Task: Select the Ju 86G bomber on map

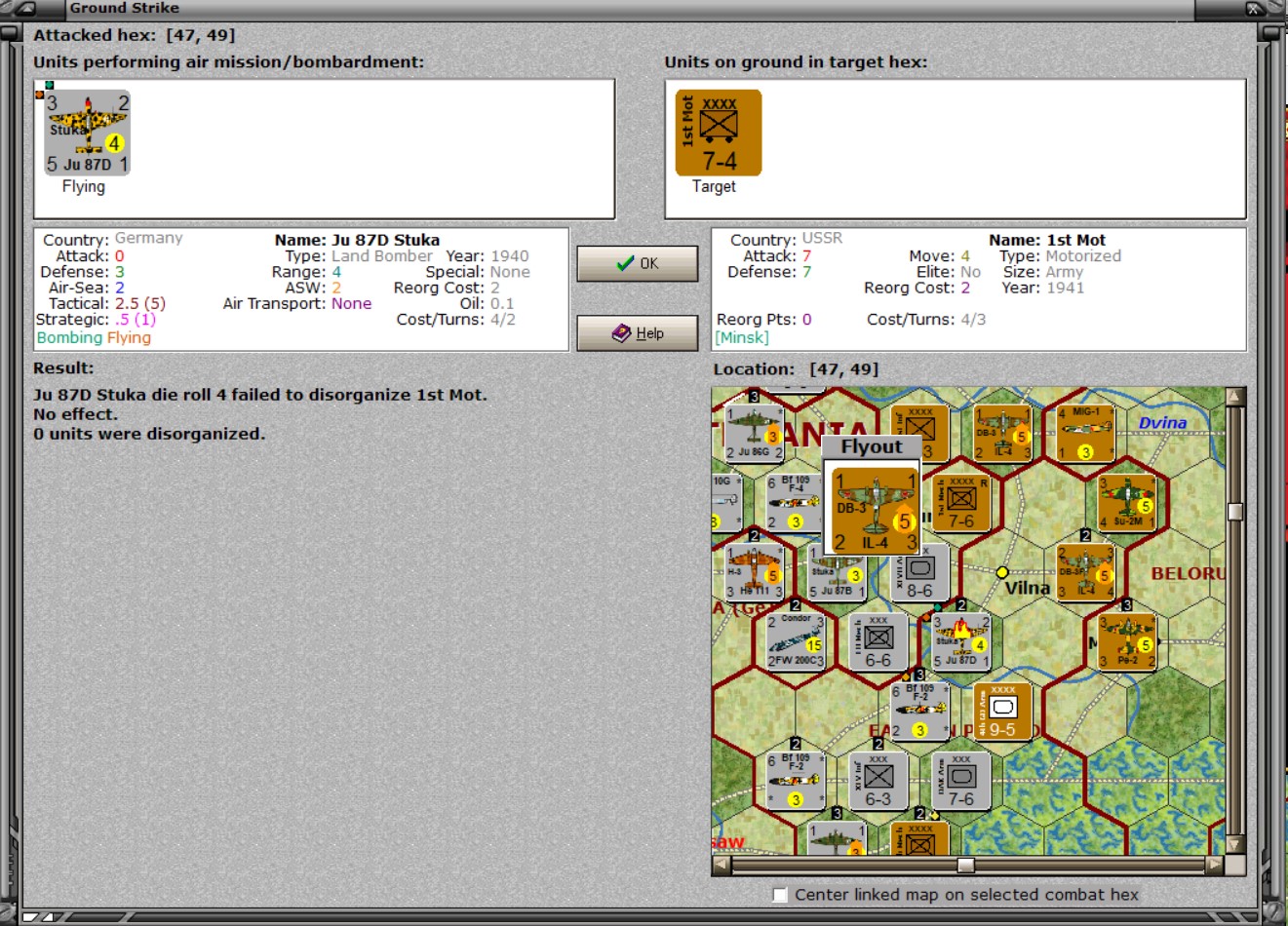Action: click(754, 433)
